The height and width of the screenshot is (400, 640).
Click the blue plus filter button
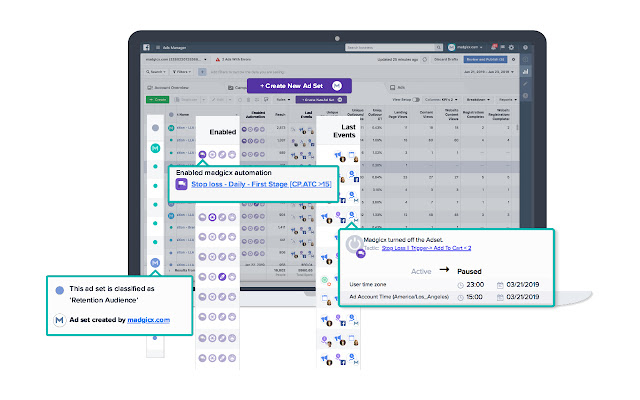pos(202,72)
